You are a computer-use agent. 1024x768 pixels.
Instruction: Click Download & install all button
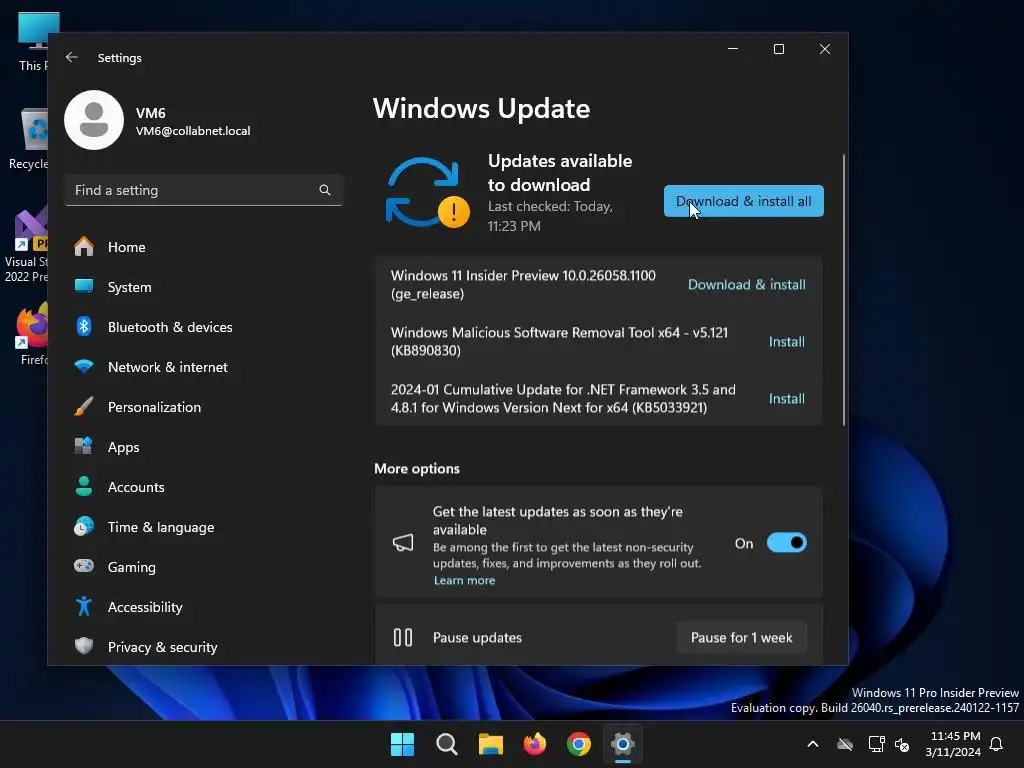744,201
